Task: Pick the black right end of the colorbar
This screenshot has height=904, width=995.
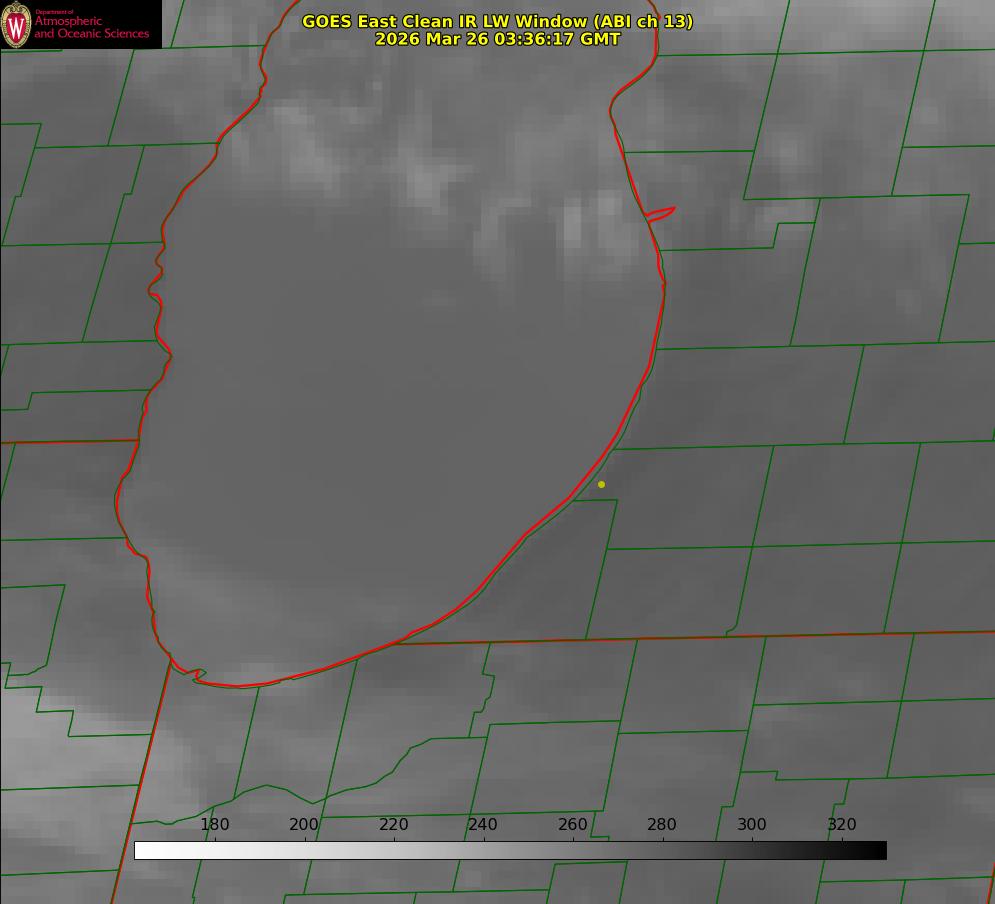Action: pyautogui.click(x=879, y=851)
